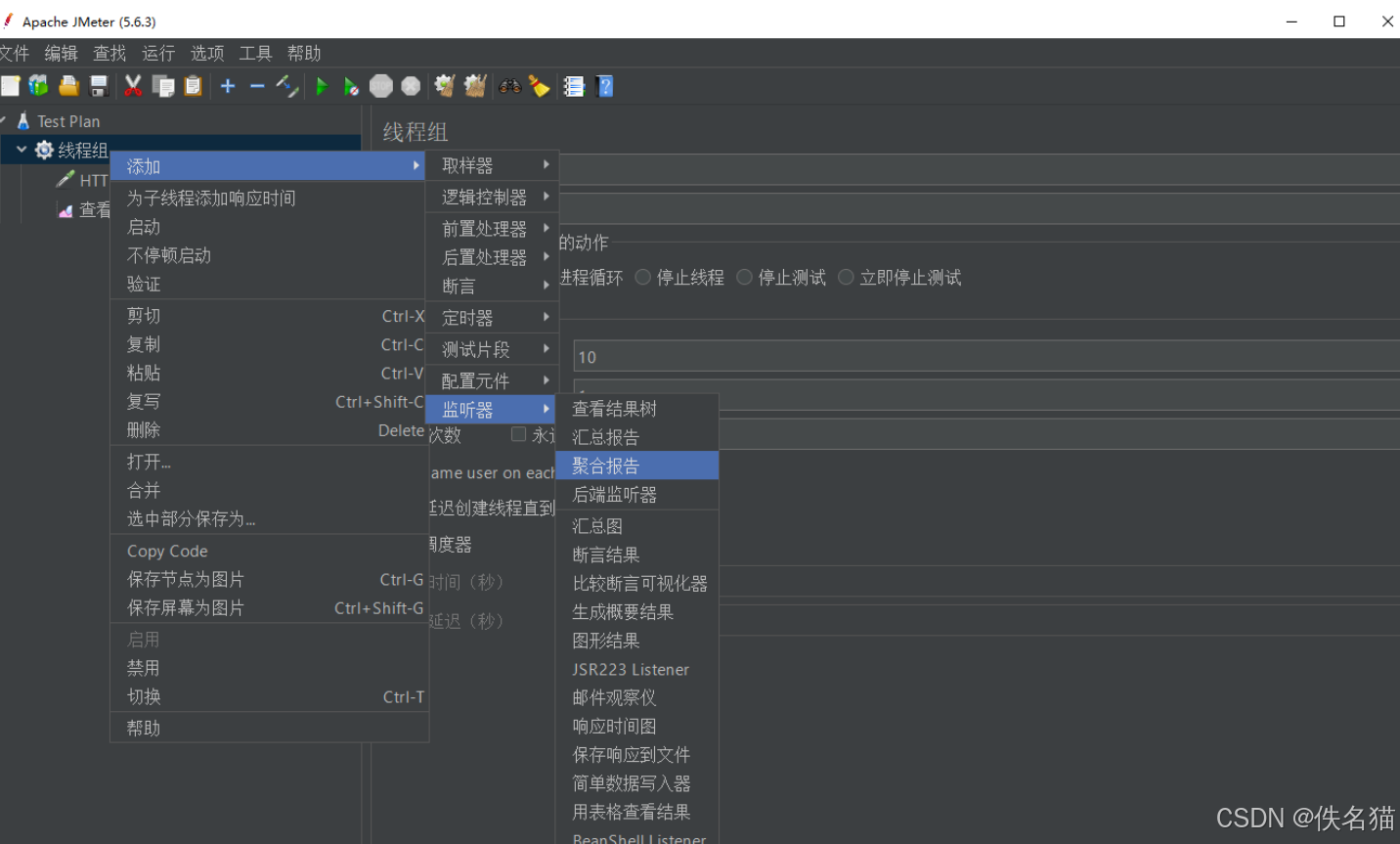Click the Help question mark icon

click(604, 86)
